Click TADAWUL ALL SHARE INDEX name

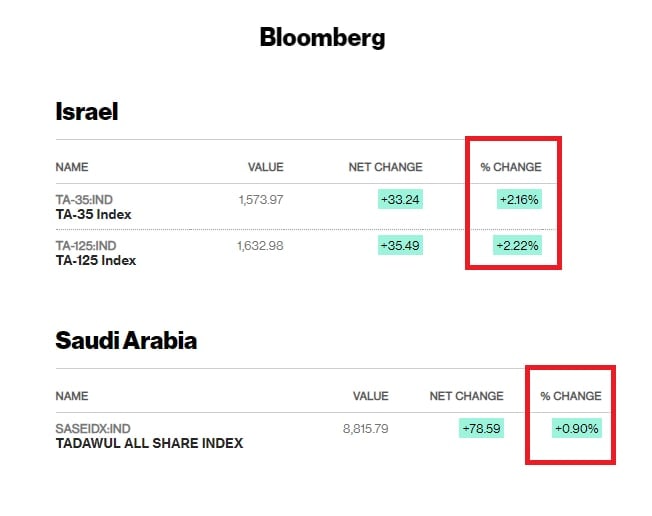tap(149, 443)
